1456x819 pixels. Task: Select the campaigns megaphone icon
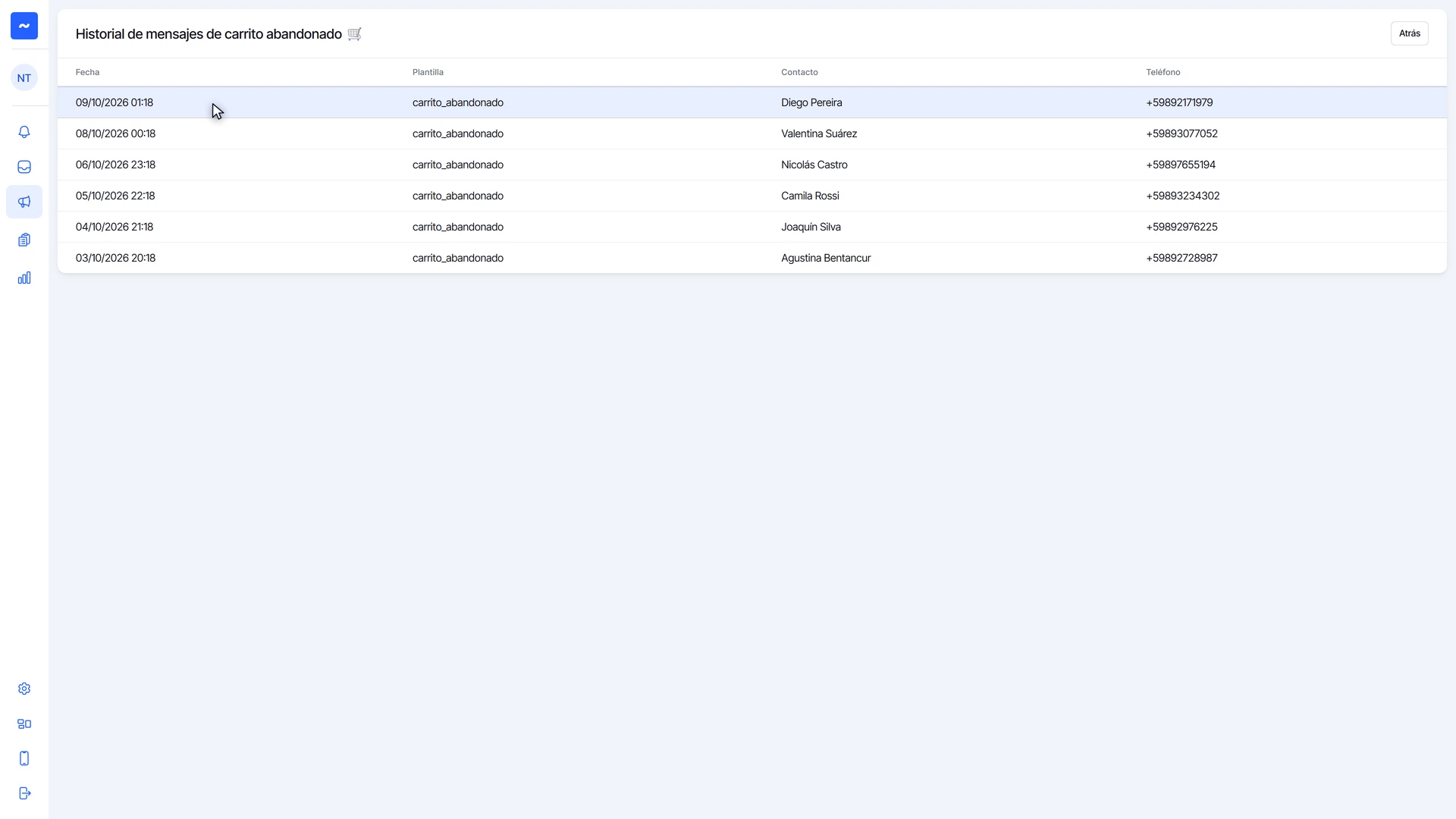(x=24, y=202)
